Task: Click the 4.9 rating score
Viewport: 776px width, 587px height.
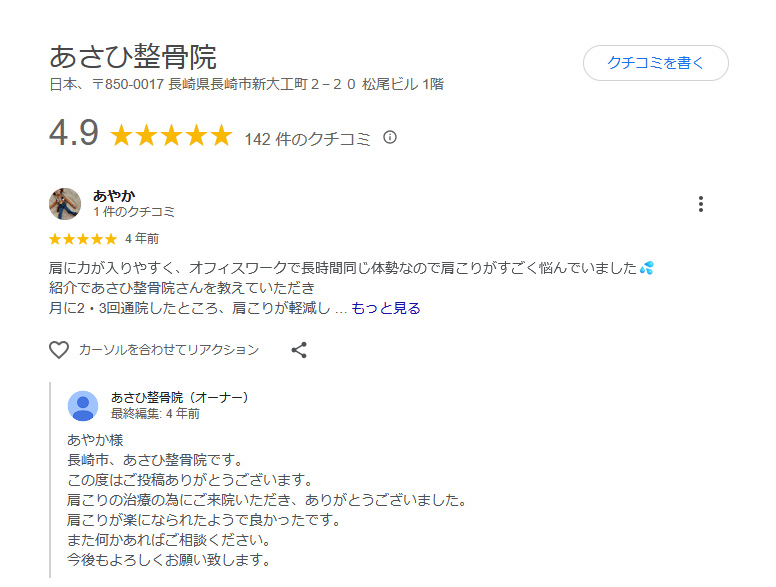Action: tap(73, 134)
